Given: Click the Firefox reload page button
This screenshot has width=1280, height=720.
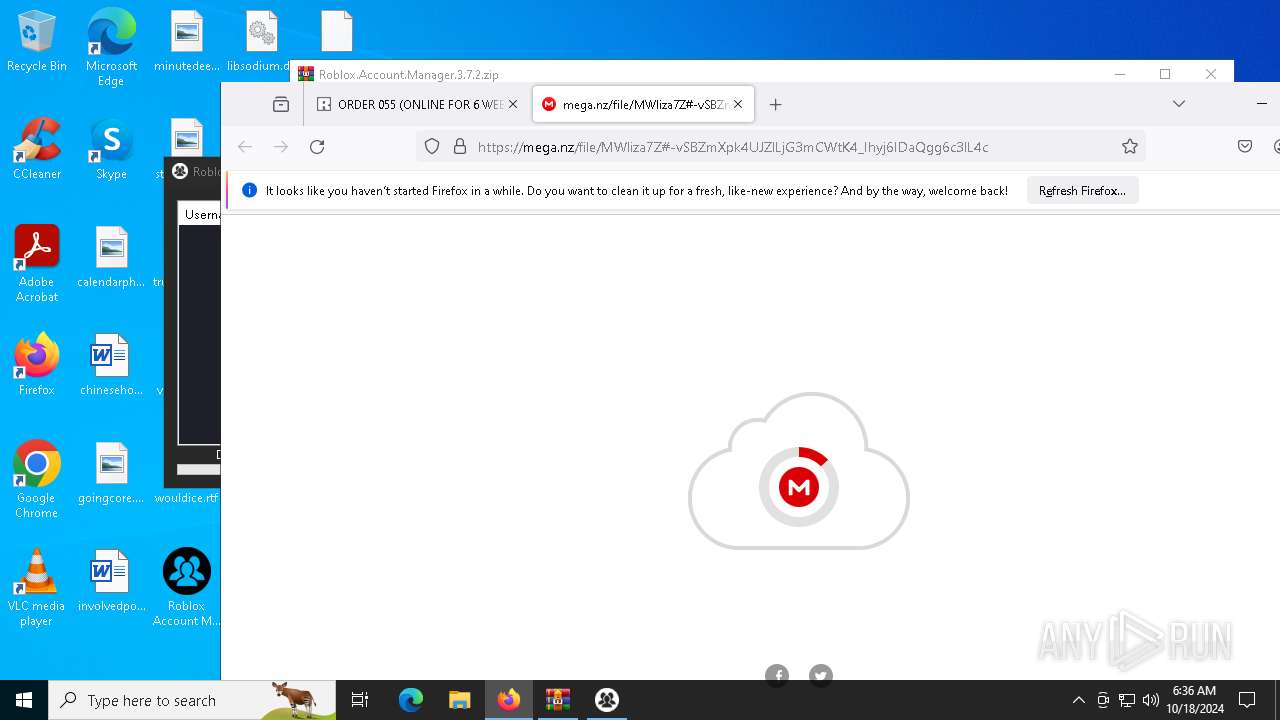Looking at the screenshot, I should [x=317, y=147].
